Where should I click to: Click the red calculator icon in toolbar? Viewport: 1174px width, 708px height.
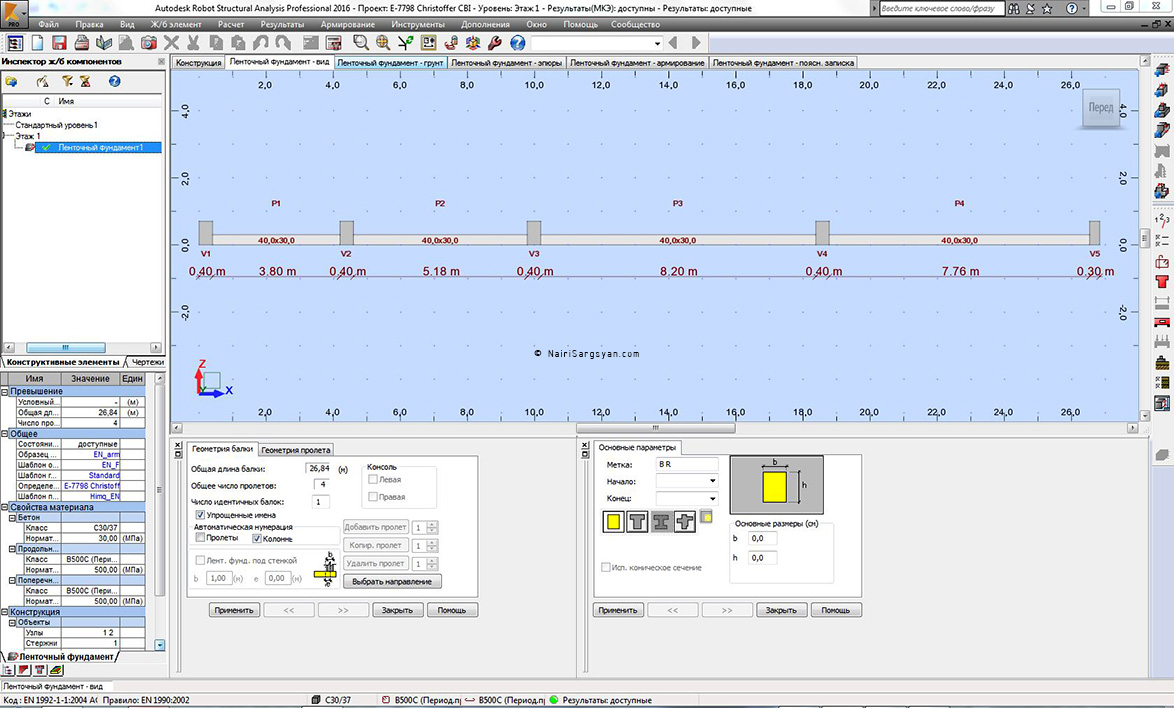[x=334, y=43]
